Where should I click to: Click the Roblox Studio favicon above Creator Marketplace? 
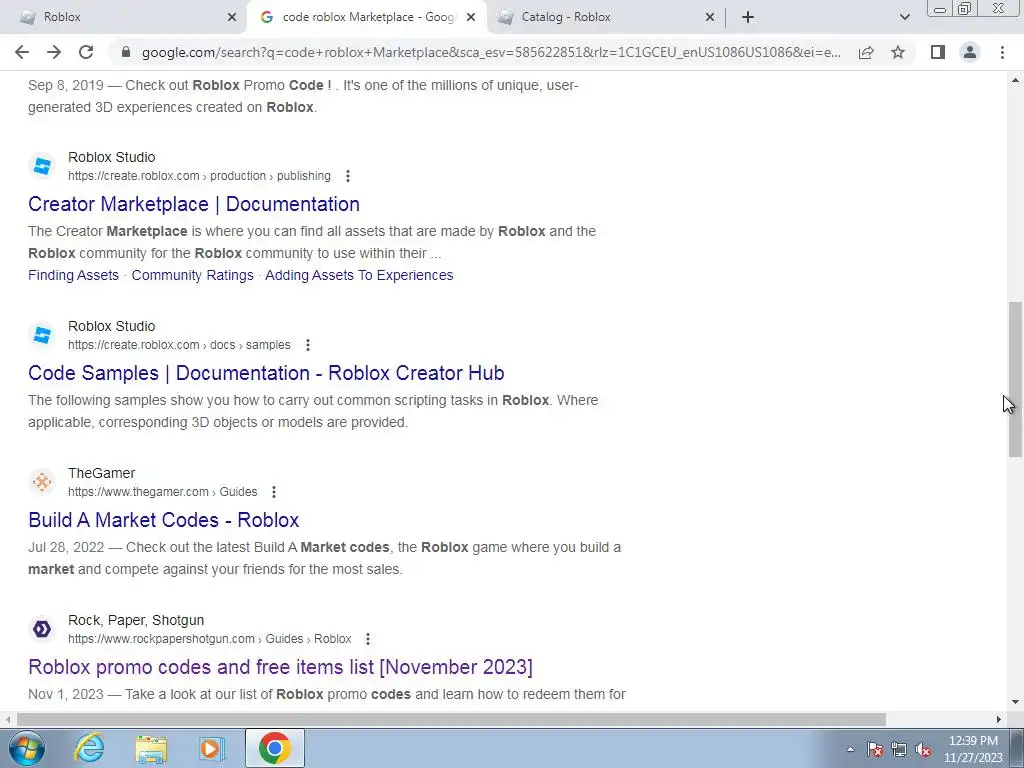pyautogui.click(x=42, y=166)
